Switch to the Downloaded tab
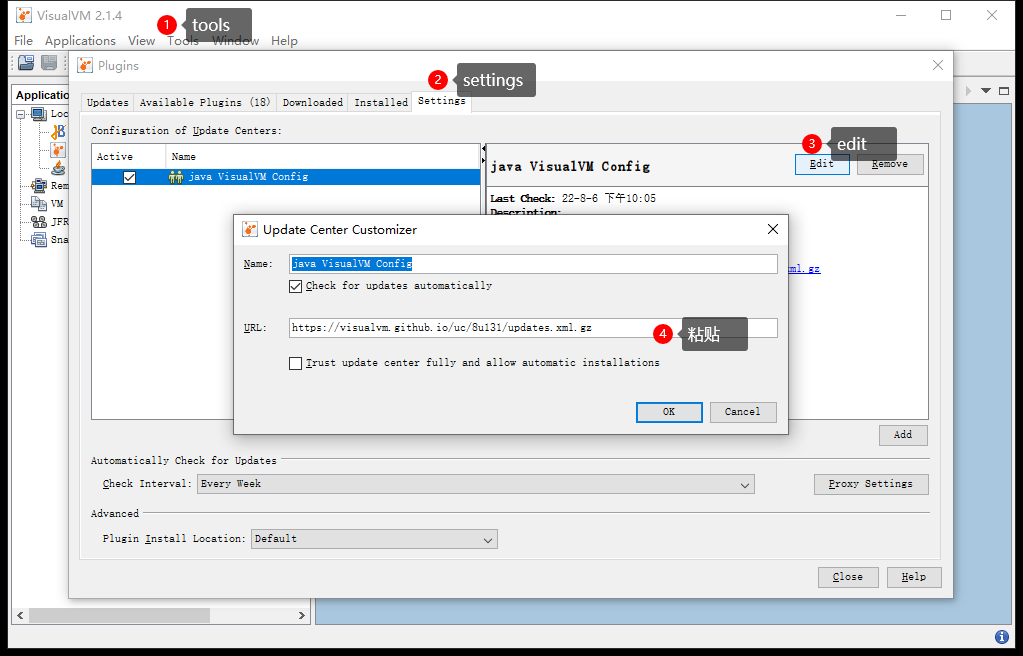The width and height of the screenshot is (1023, 656). click(313, 102)
